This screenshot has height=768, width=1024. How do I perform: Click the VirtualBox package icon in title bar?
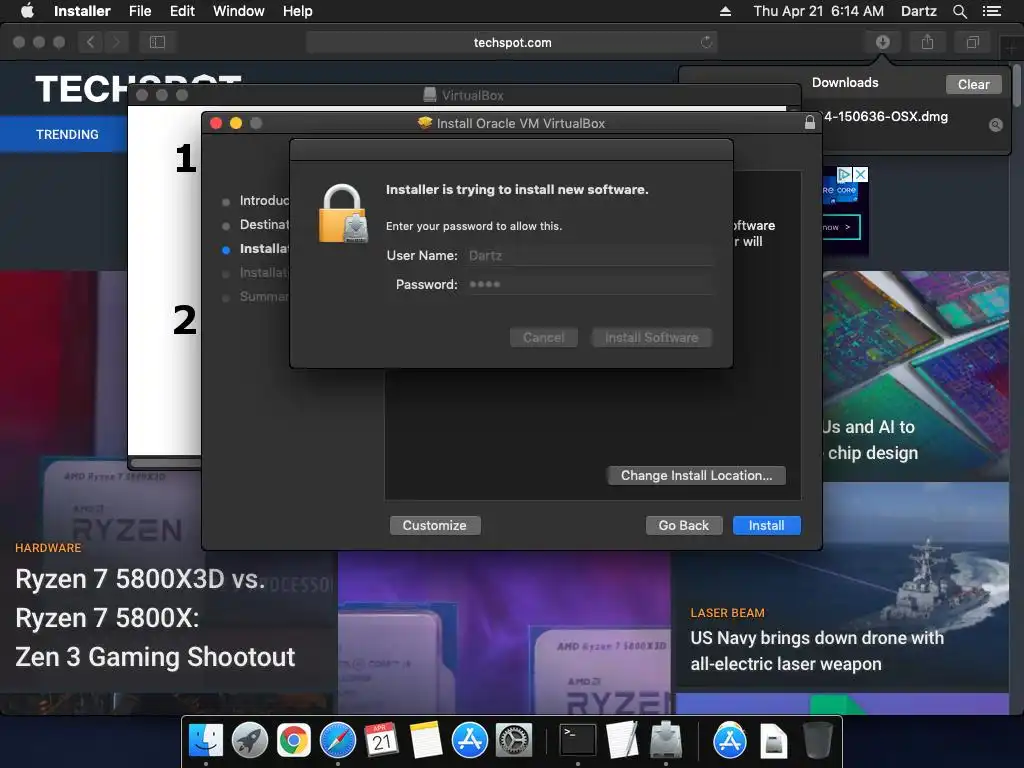(424, 123)
